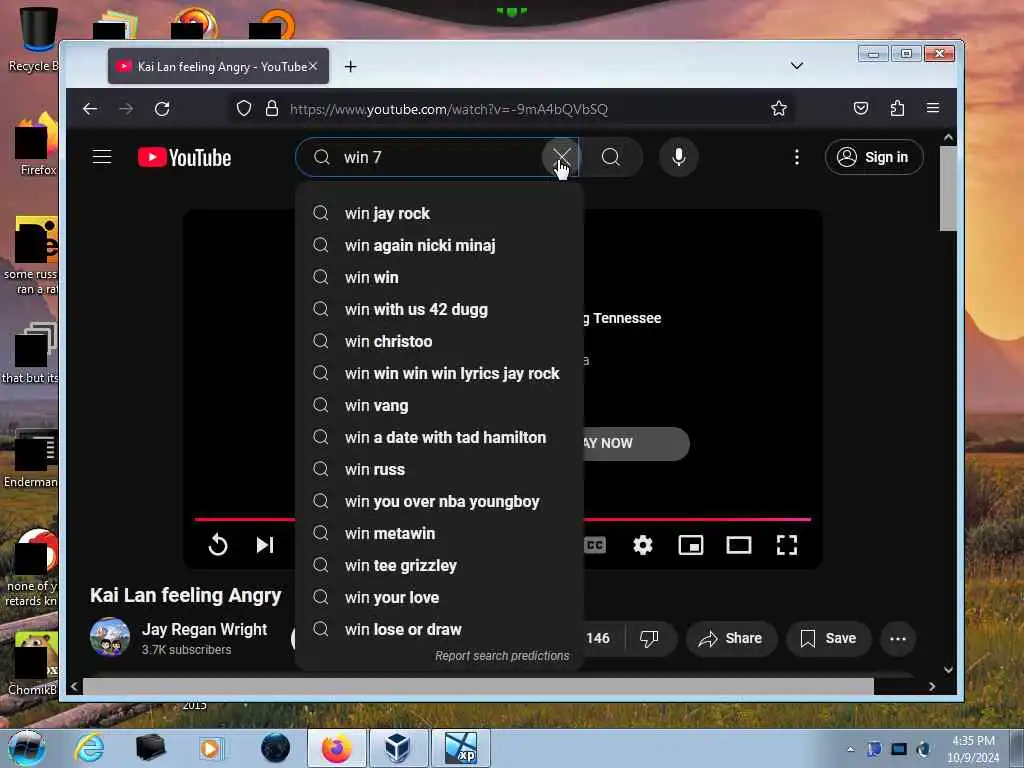The height and width of the screenshot is (768, 1024).
Task: Replay the video with replay button
Action: pyautogui.click(x=217, y=545)
